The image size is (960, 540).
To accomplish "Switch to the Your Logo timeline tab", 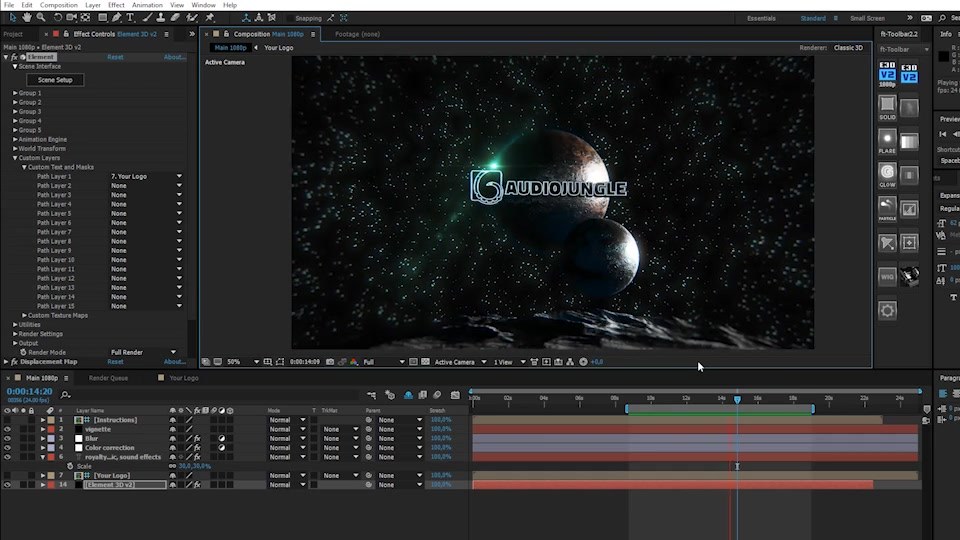I will coord(183,378).
